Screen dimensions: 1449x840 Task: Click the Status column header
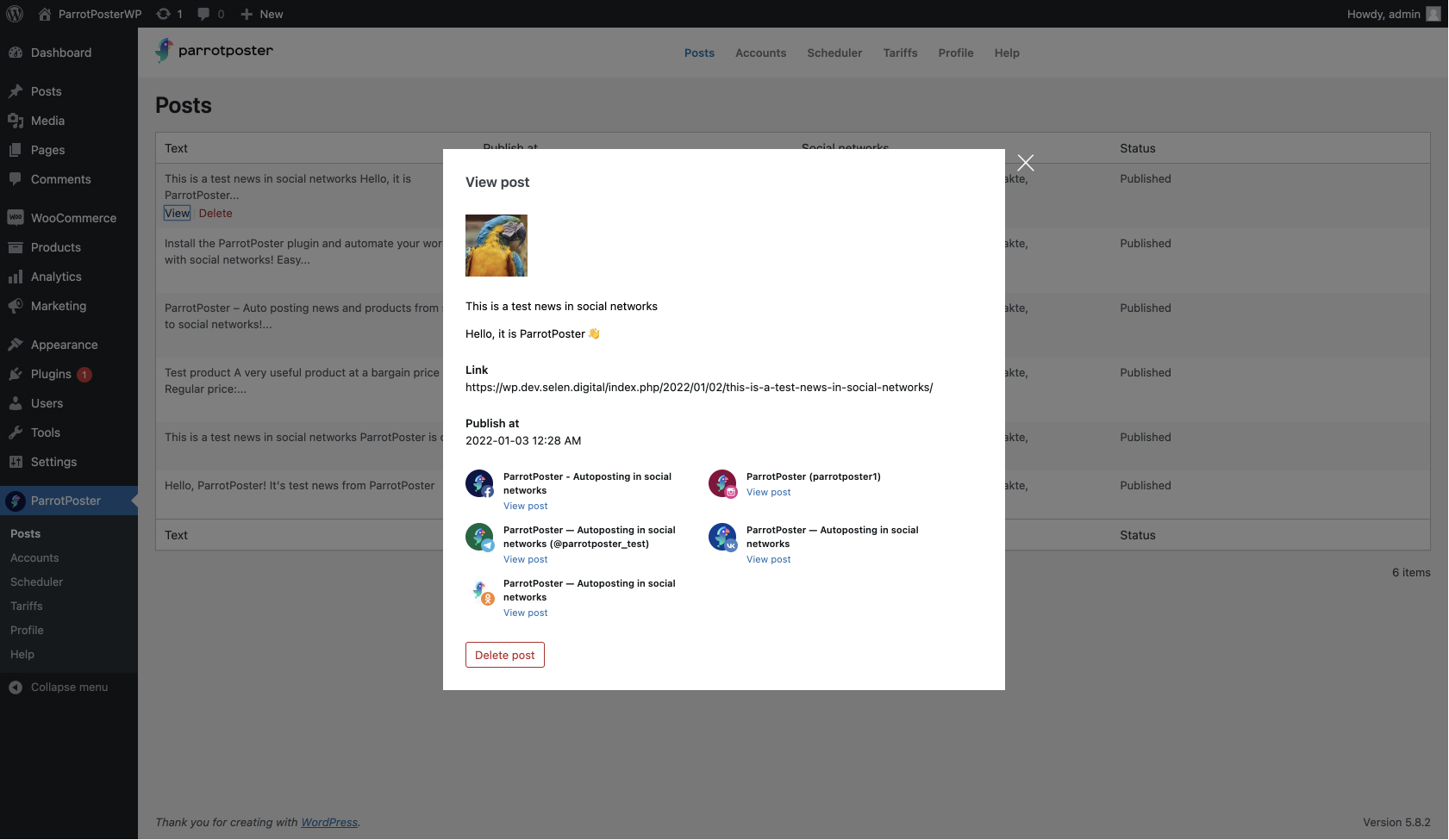[1138, 148]
